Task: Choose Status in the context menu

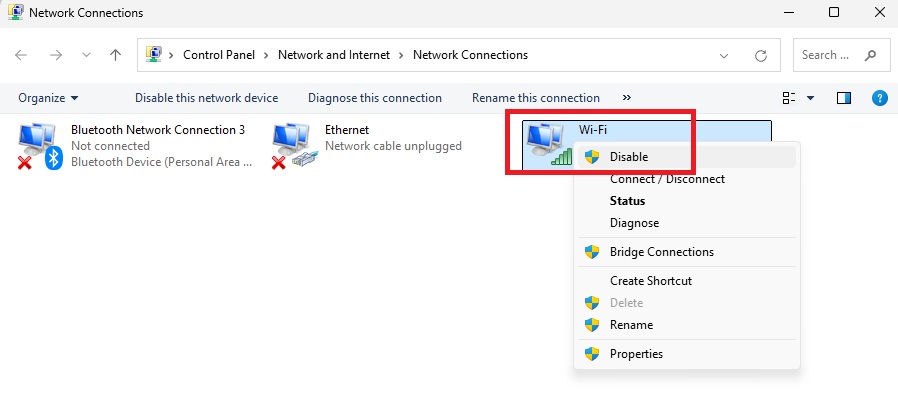Action: coord(686,201)
